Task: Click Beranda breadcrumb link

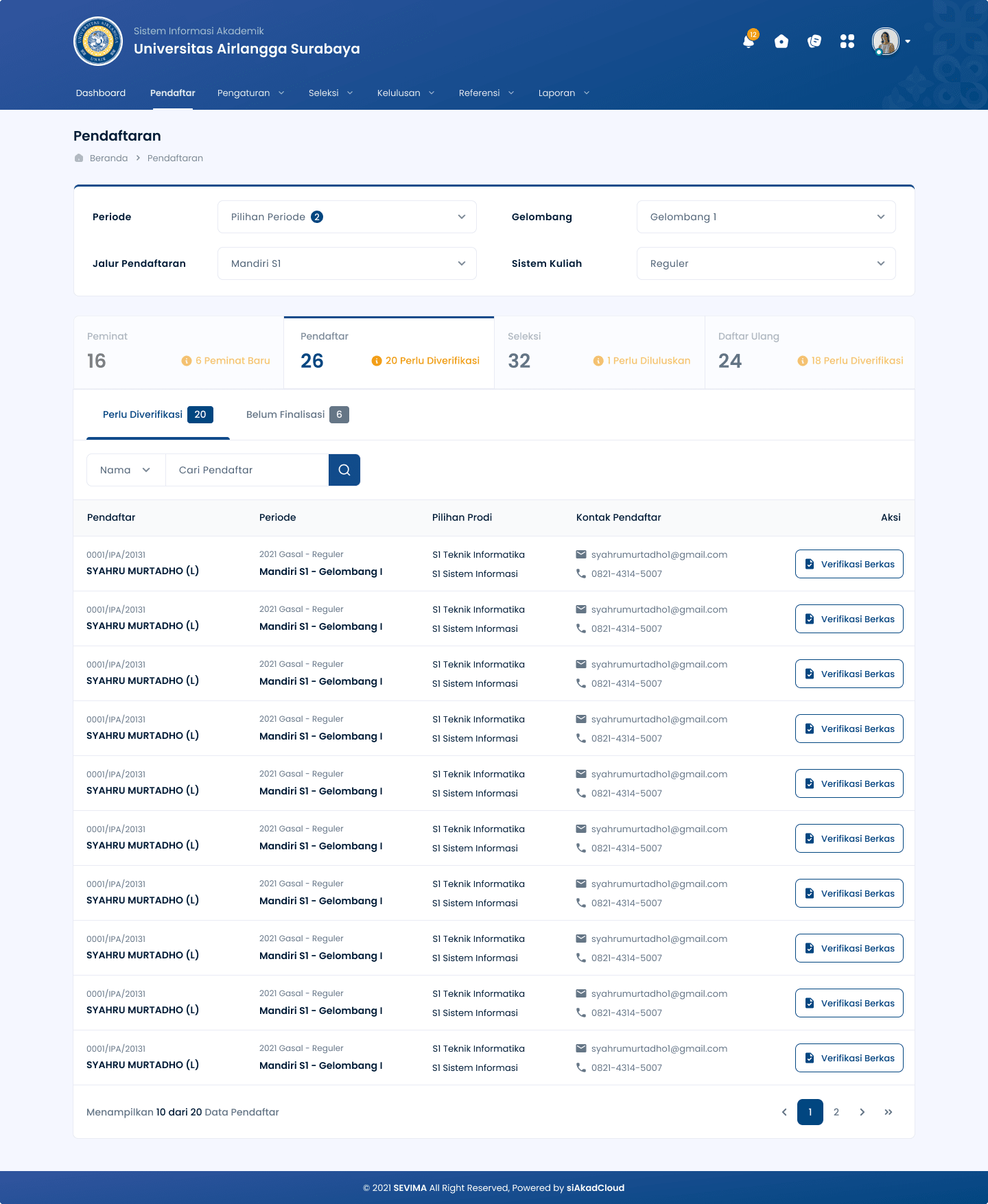Action: click(x=108, y=158)
